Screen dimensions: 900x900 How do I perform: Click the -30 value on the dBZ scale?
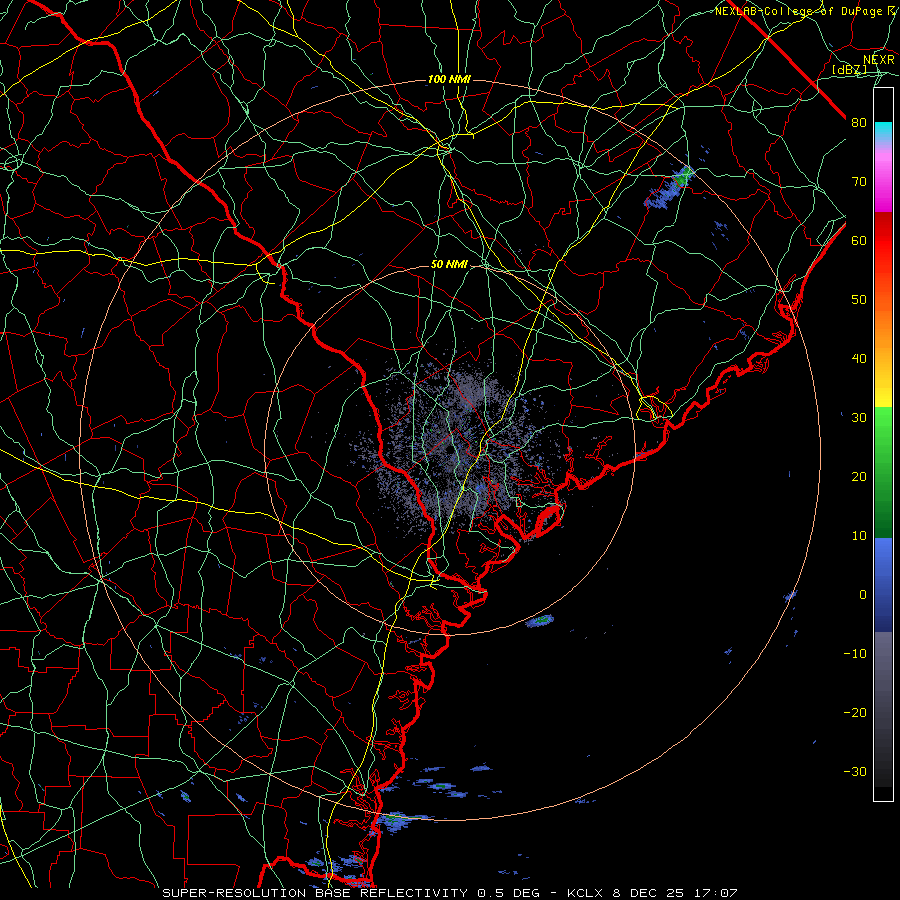click(855, 771)
